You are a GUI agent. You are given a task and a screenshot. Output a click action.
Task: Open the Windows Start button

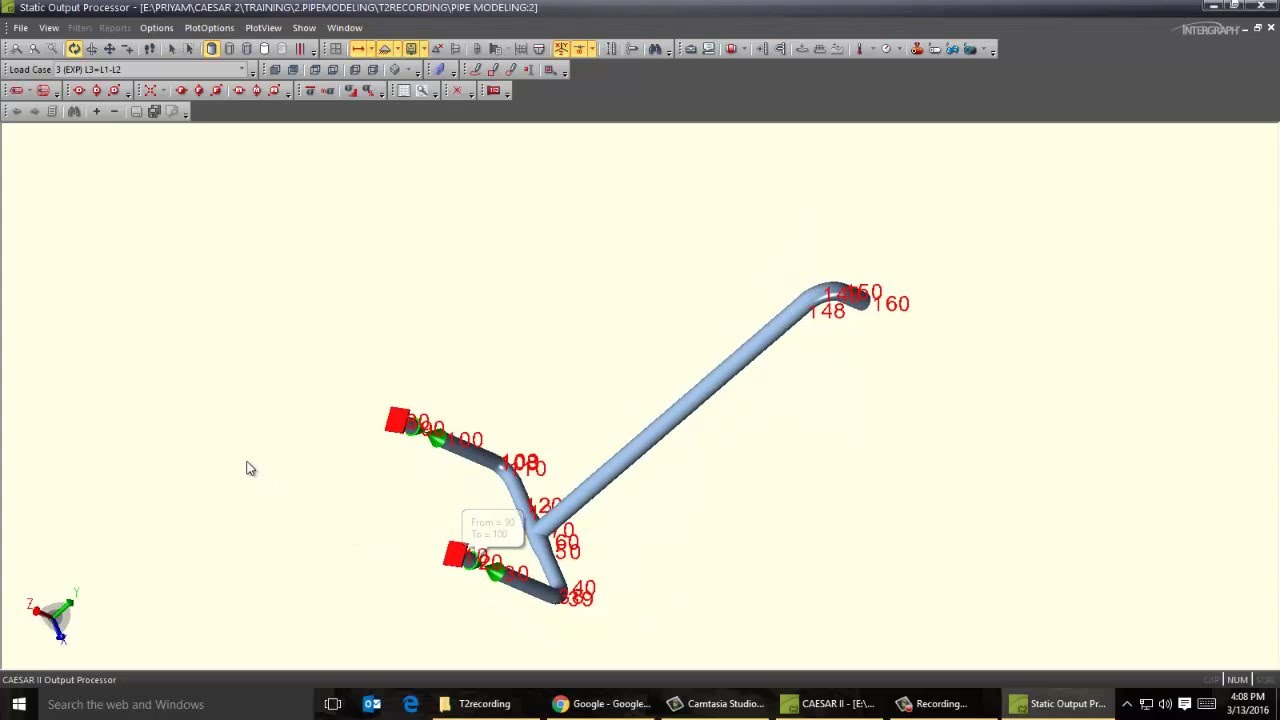19,704
